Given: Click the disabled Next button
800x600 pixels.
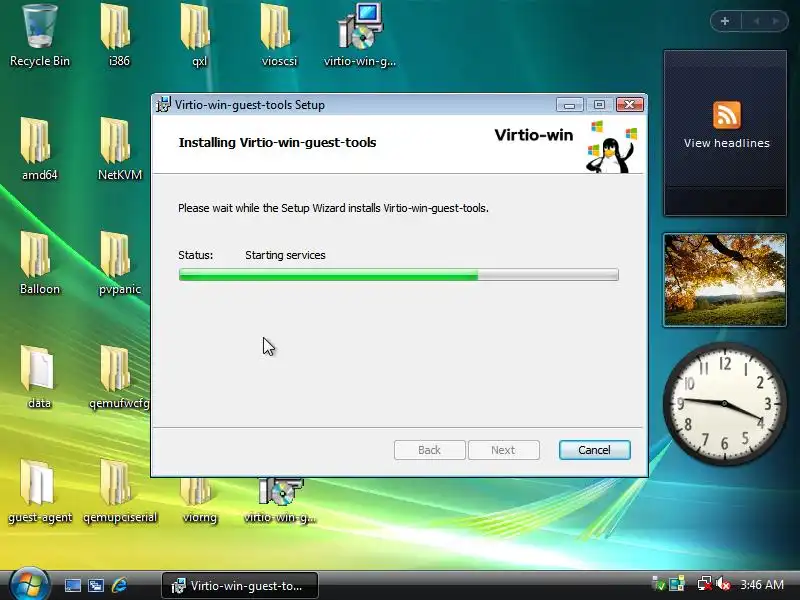Looking at the screenshot, I should (x=504, y=450).
